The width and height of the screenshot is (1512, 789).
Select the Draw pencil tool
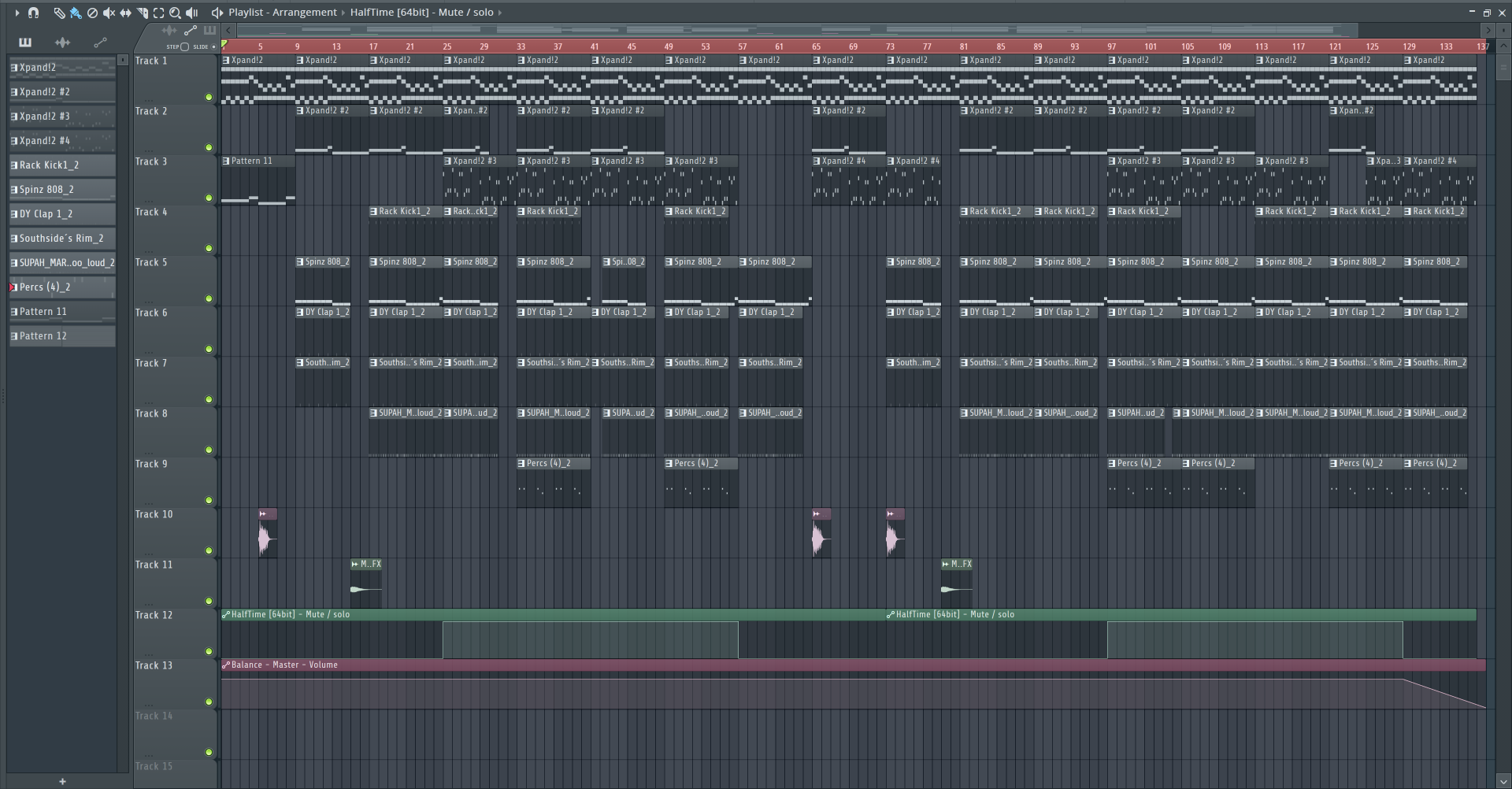pyautogui.click(x=59, y=13)
